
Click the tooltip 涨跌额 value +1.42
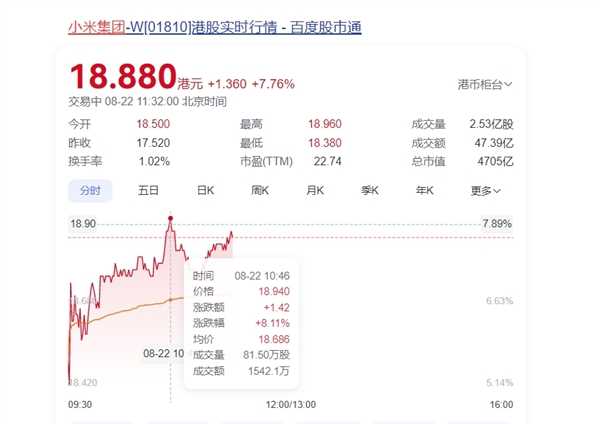[x=276, y=308]
